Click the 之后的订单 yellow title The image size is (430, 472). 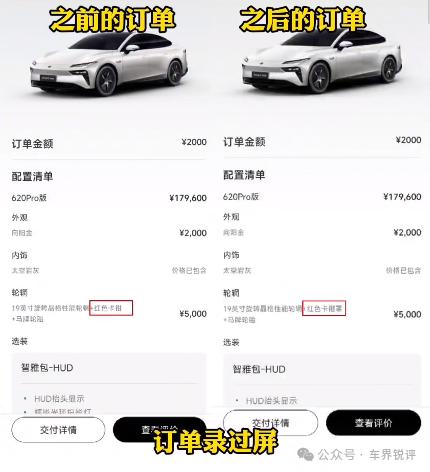pyautogui.click(x=303, y=19)
